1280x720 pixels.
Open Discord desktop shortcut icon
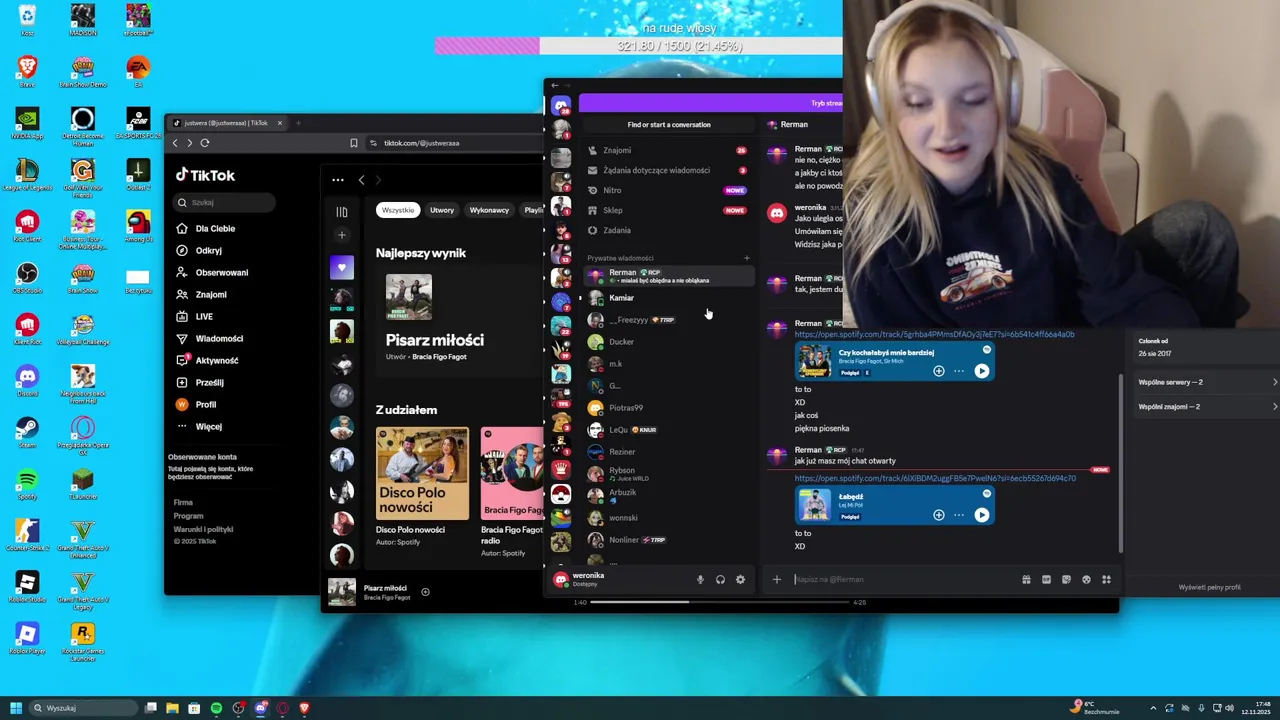27,381
